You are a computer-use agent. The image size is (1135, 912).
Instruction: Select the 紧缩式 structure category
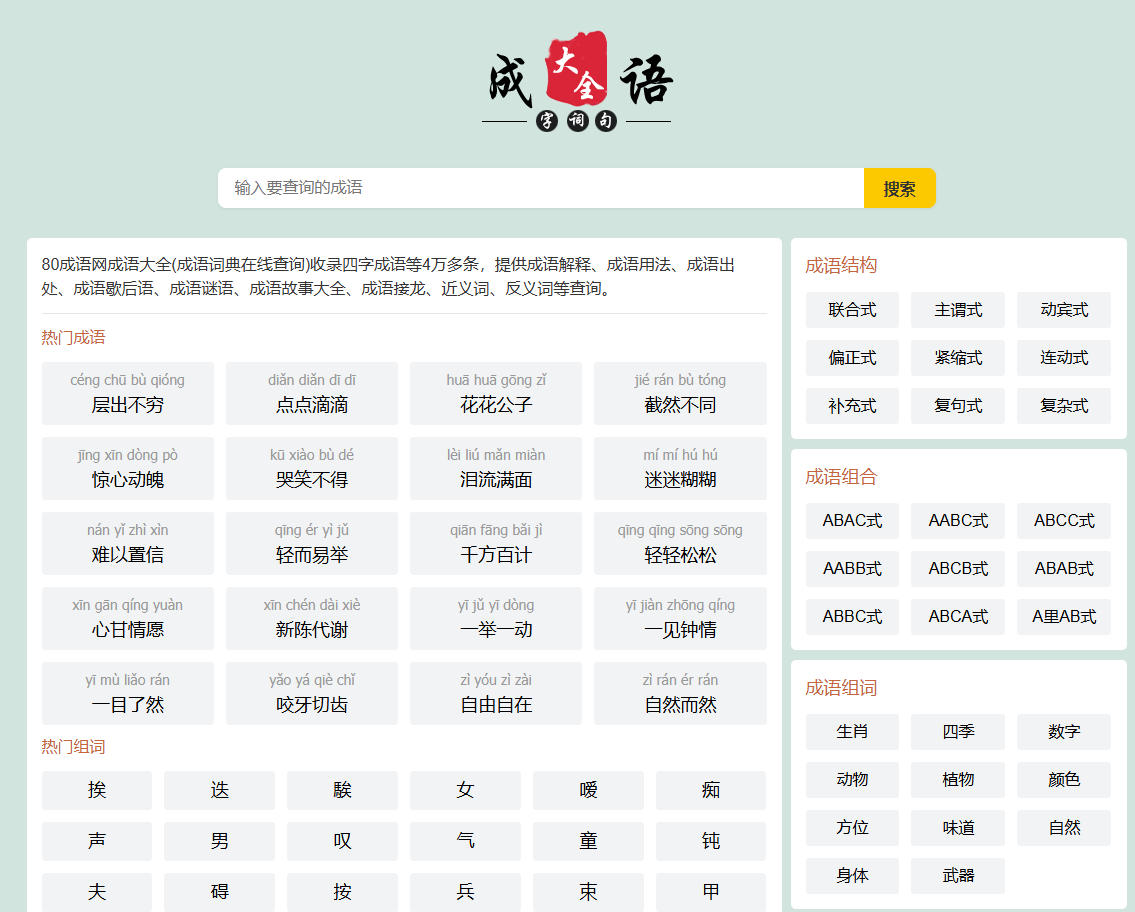click(x=958, y=358)
